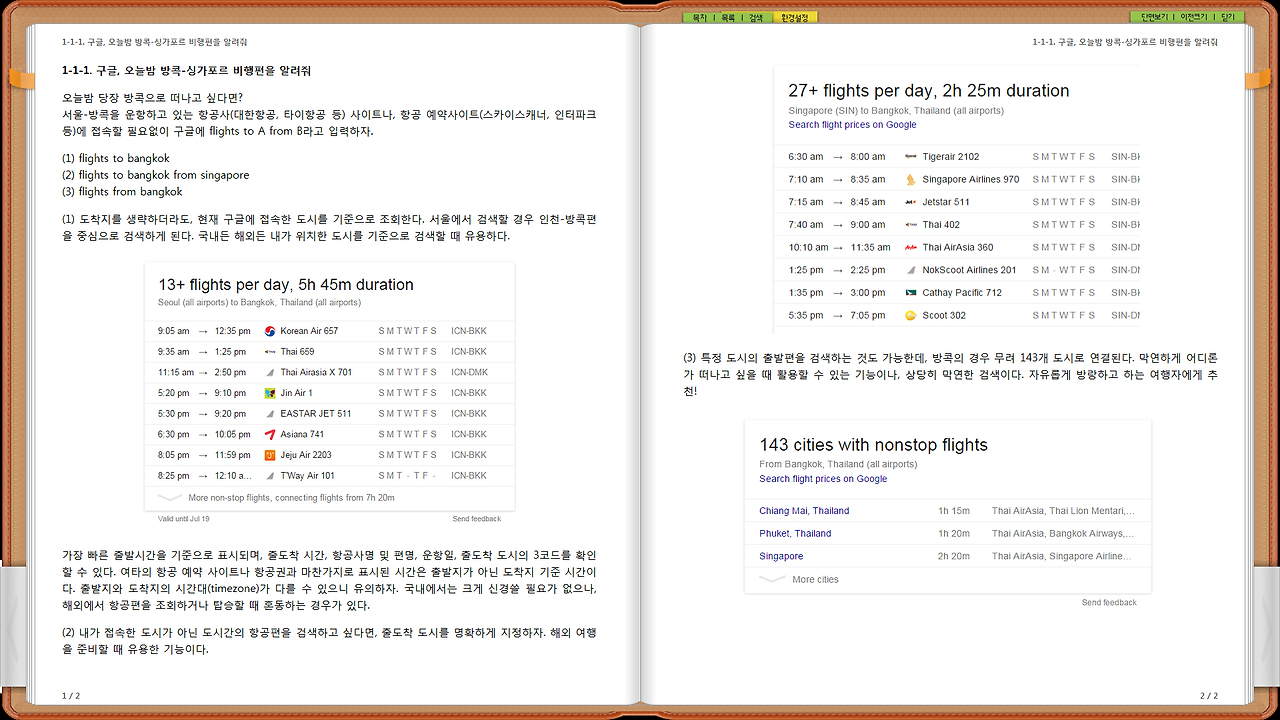Image resolution: width=1280 pixels, height=720 pixels.
Task: Click the 1h 15m Chiang Mai duration
Action: 954,511
